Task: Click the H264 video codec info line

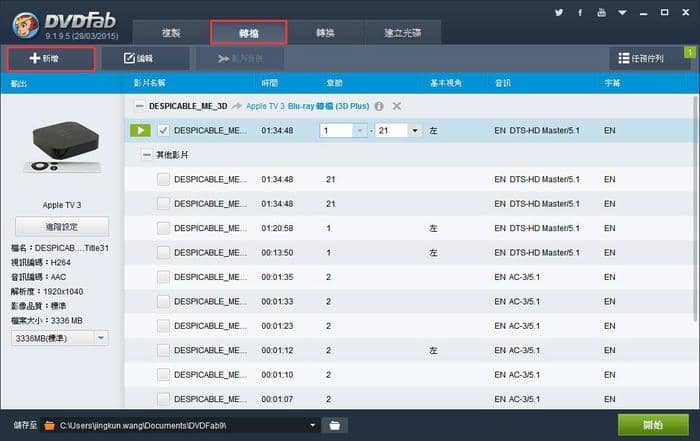Action: pyautogui.click(x=41, y=262)
